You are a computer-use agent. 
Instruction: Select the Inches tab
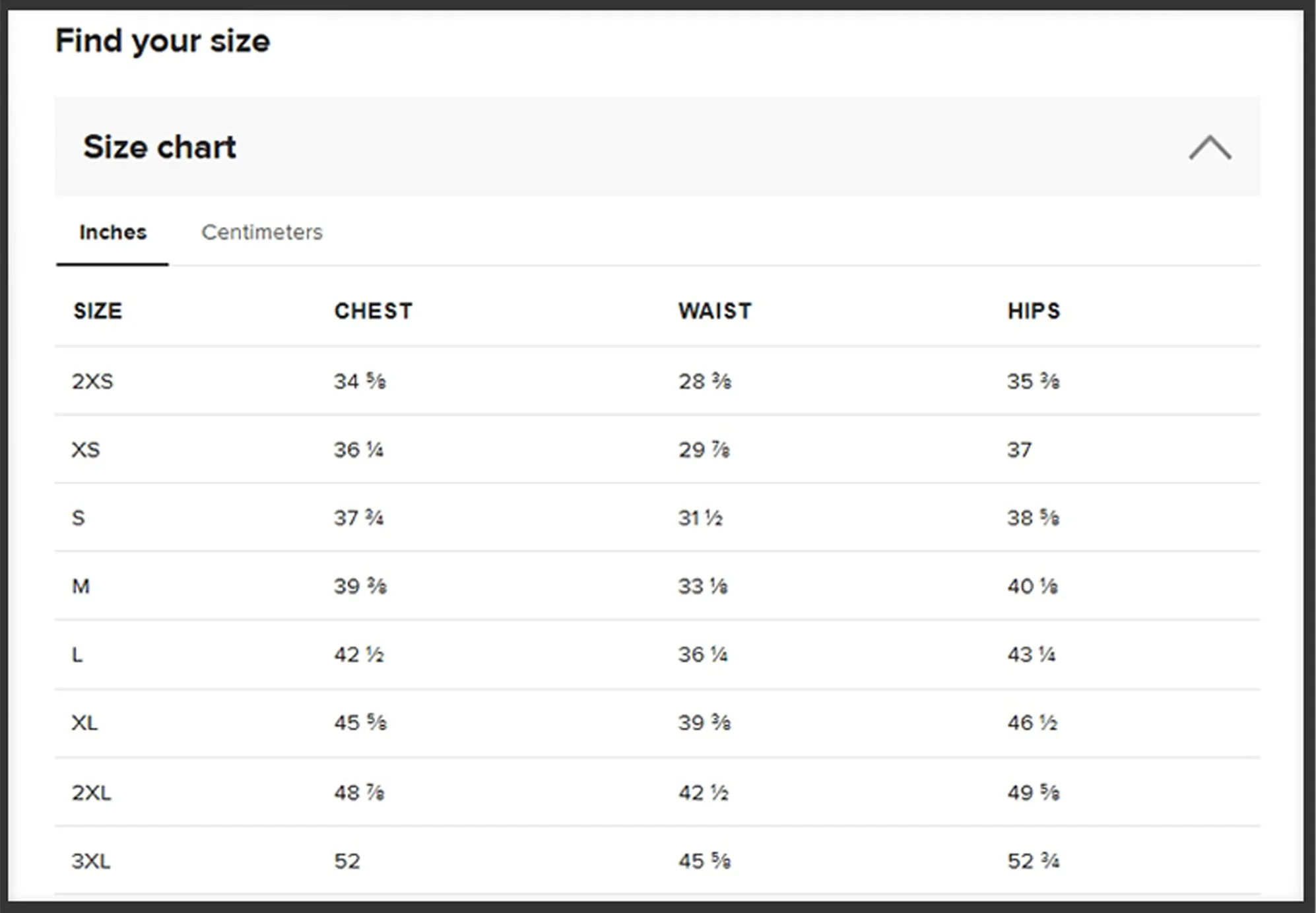113,232
